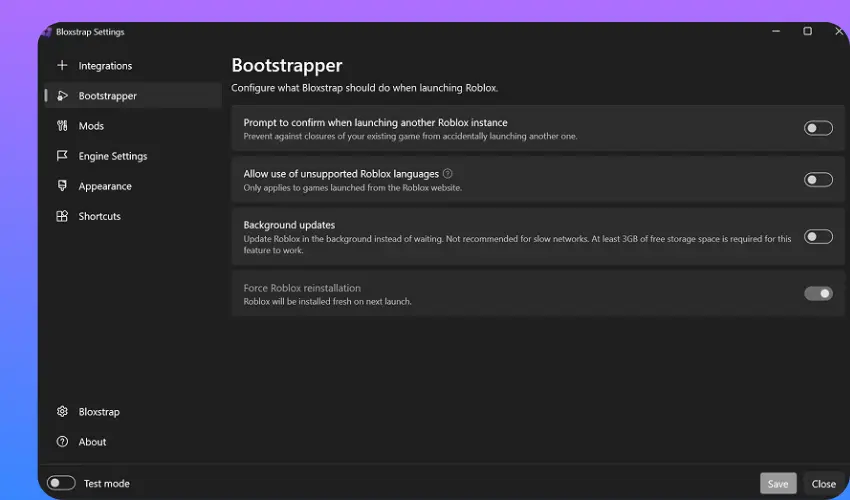Click the About question mark icon
The height and width of the screenshot is (500, 850).
[x=62, y=442]
